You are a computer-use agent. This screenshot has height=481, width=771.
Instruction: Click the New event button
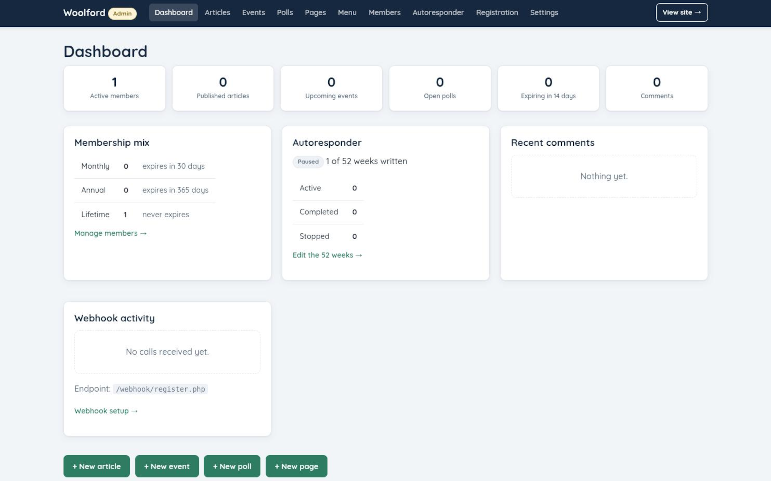click(167, 466)
